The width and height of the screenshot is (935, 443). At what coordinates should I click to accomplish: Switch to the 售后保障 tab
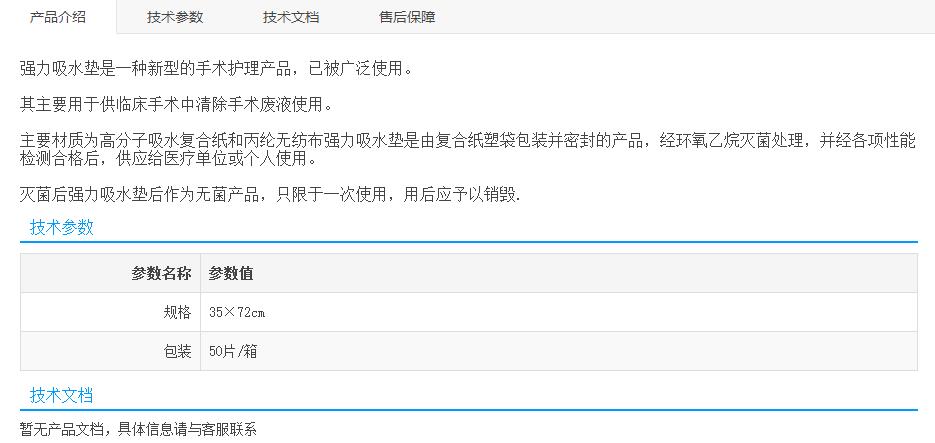[x=407, y=17]
